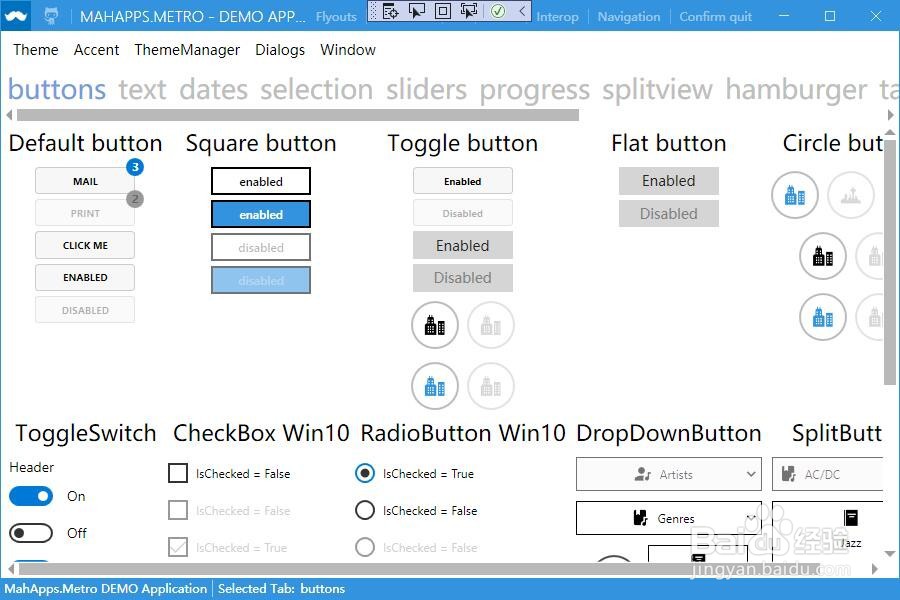Toggle display layout adorners debug icon
This screenshot has height=600, width=900.
pos(443,11)
